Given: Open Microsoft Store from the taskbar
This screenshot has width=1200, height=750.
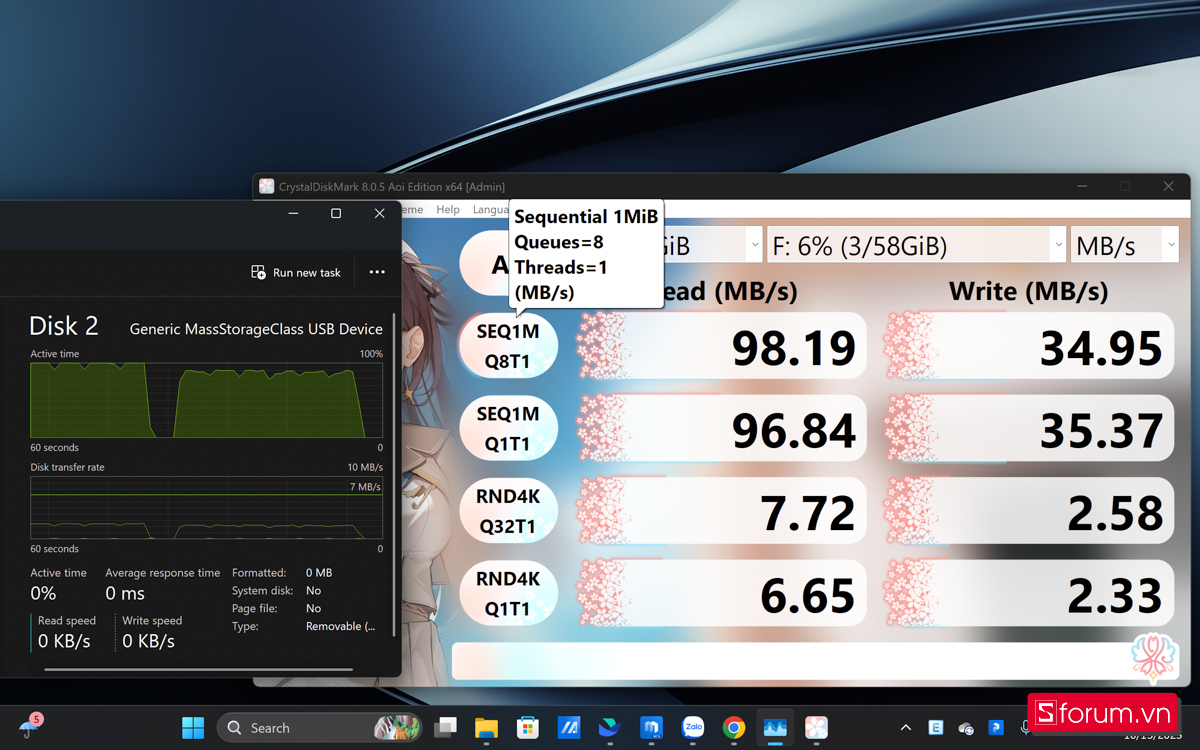Looking at the screenshot, I should [x=527, y=728].
